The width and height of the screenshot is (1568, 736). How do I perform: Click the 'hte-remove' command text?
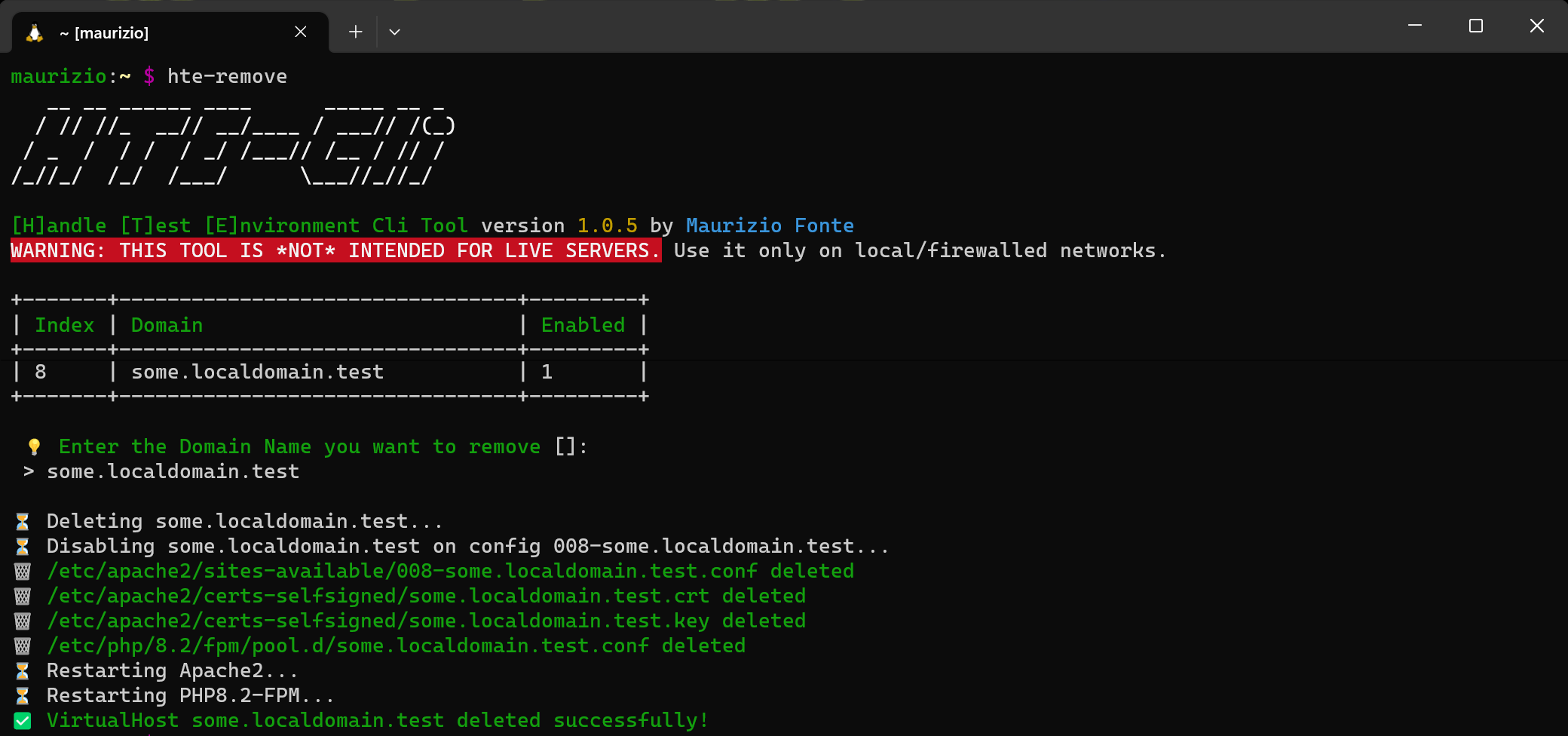(x=227, y=76)
